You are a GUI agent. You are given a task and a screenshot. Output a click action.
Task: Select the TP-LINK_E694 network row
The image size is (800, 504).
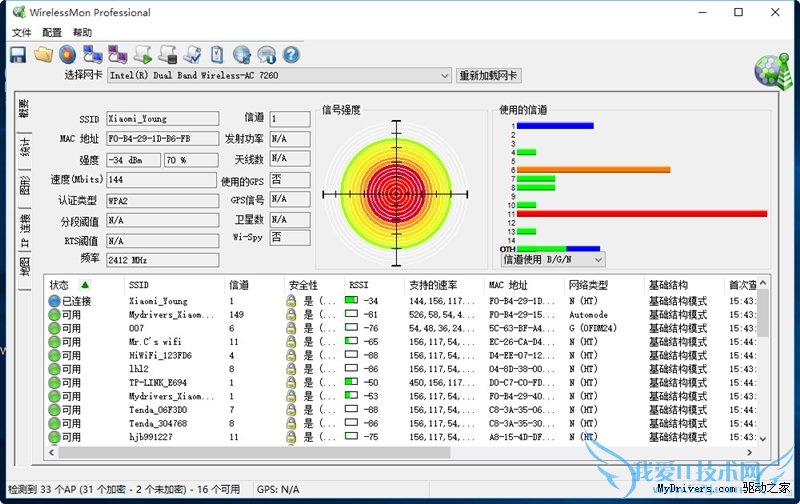coord(158,383)
